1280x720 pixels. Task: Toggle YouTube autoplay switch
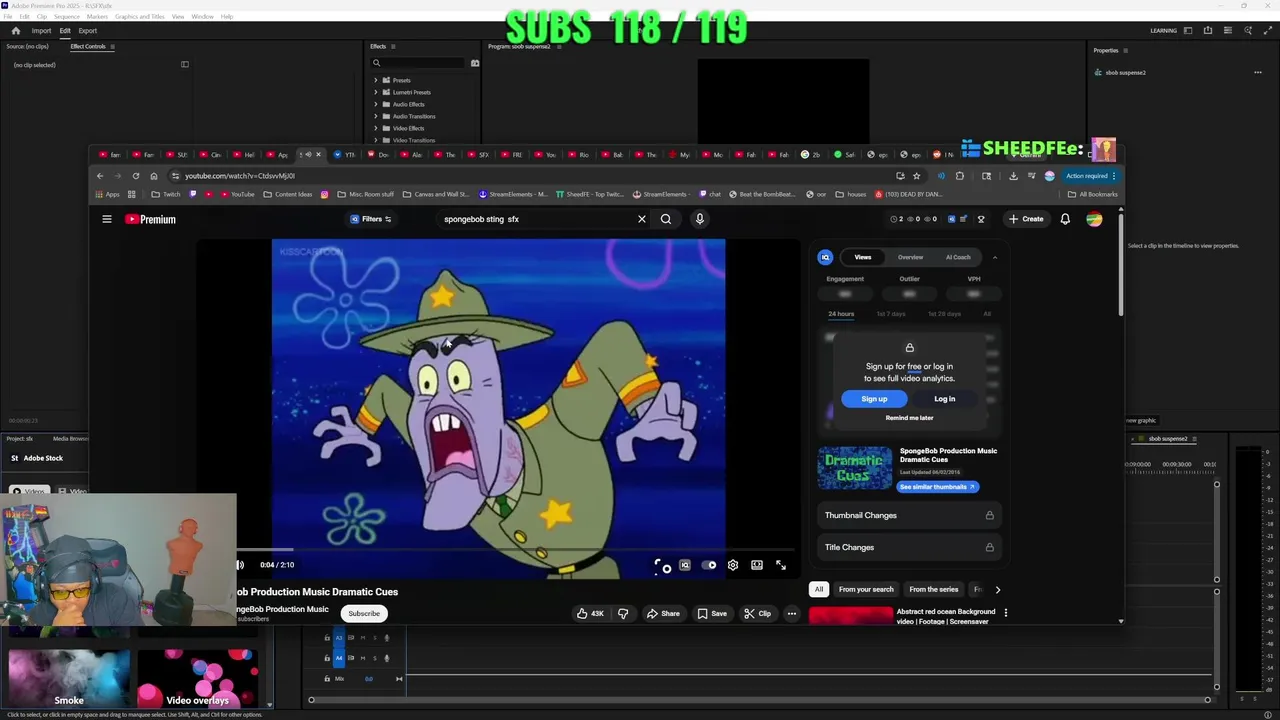709,565
